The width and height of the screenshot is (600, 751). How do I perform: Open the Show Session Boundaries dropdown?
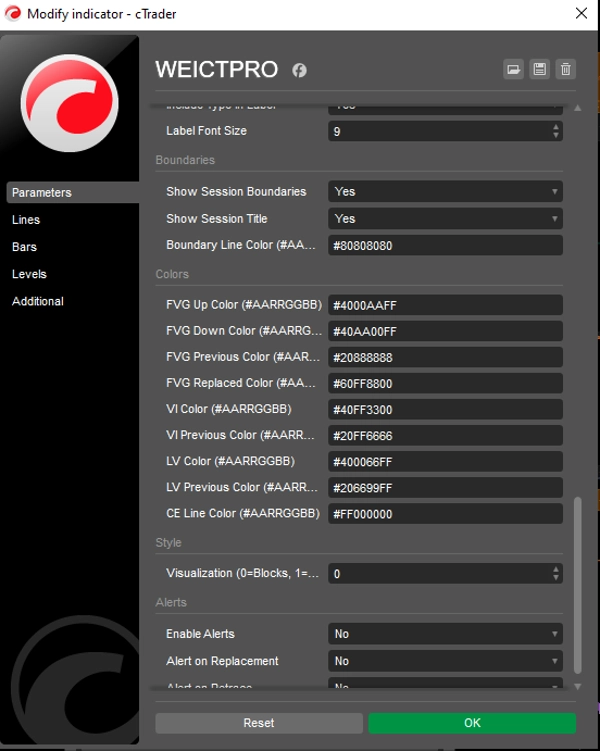click(445, 191)
